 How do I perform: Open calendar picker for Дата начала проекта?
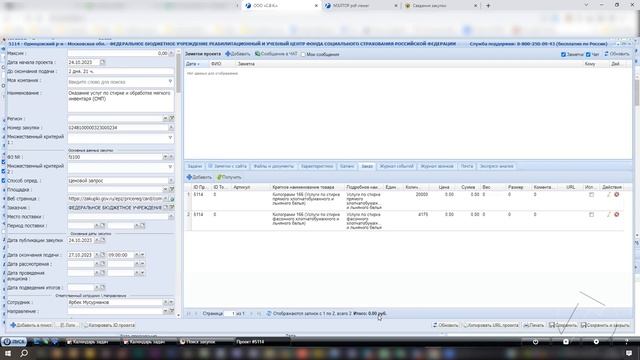tap(102, 62)
